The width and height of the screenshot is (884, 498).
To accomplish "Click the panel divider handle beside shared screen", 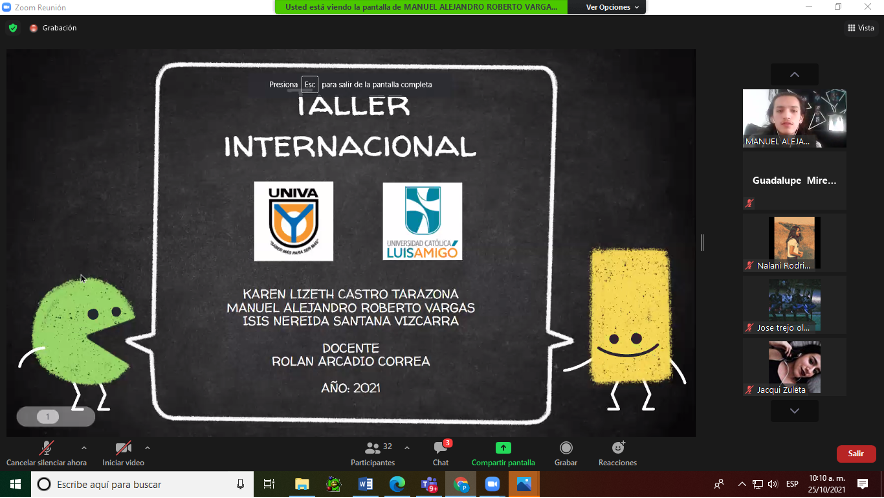I will point(702,243).
